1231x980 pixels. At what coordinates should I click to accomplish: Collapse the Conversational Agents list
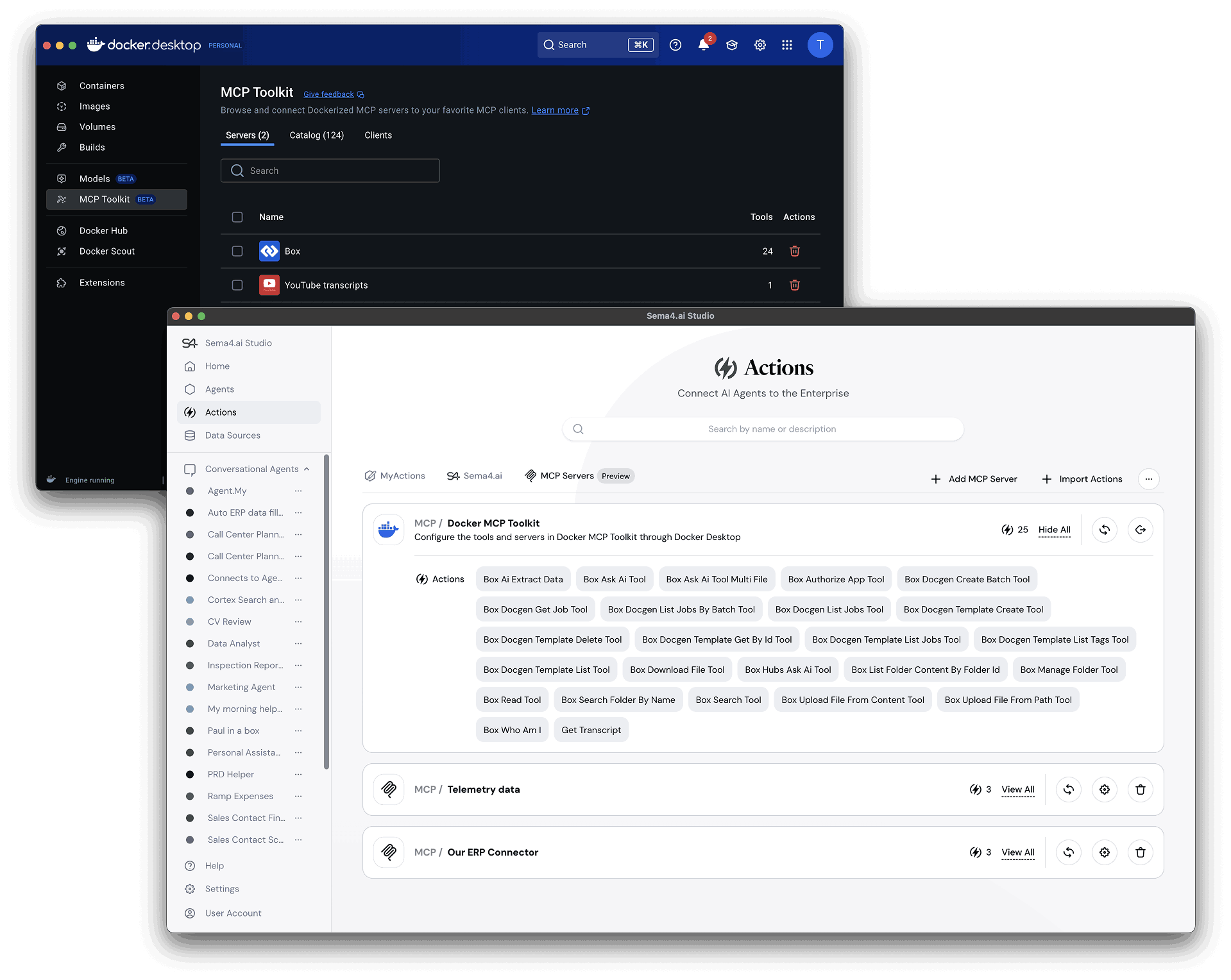tap(307, 469)
